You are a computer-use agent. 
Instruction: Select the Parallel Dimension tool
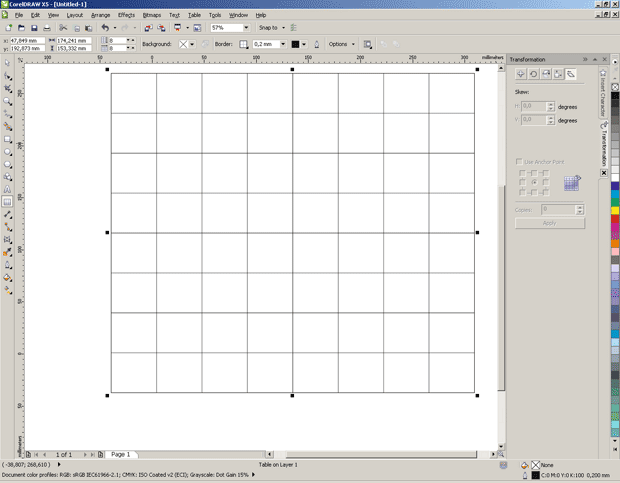click(x=7, y=215)
